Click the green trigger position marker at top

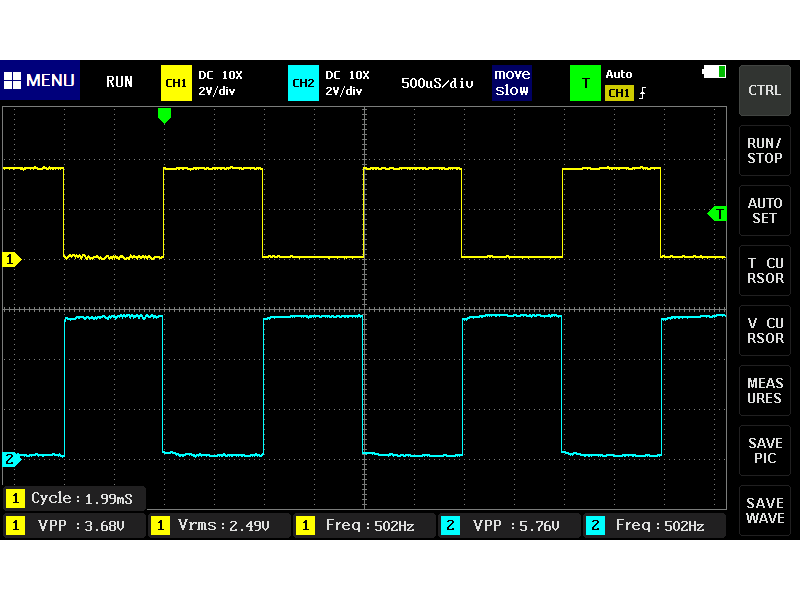point(165,115)
